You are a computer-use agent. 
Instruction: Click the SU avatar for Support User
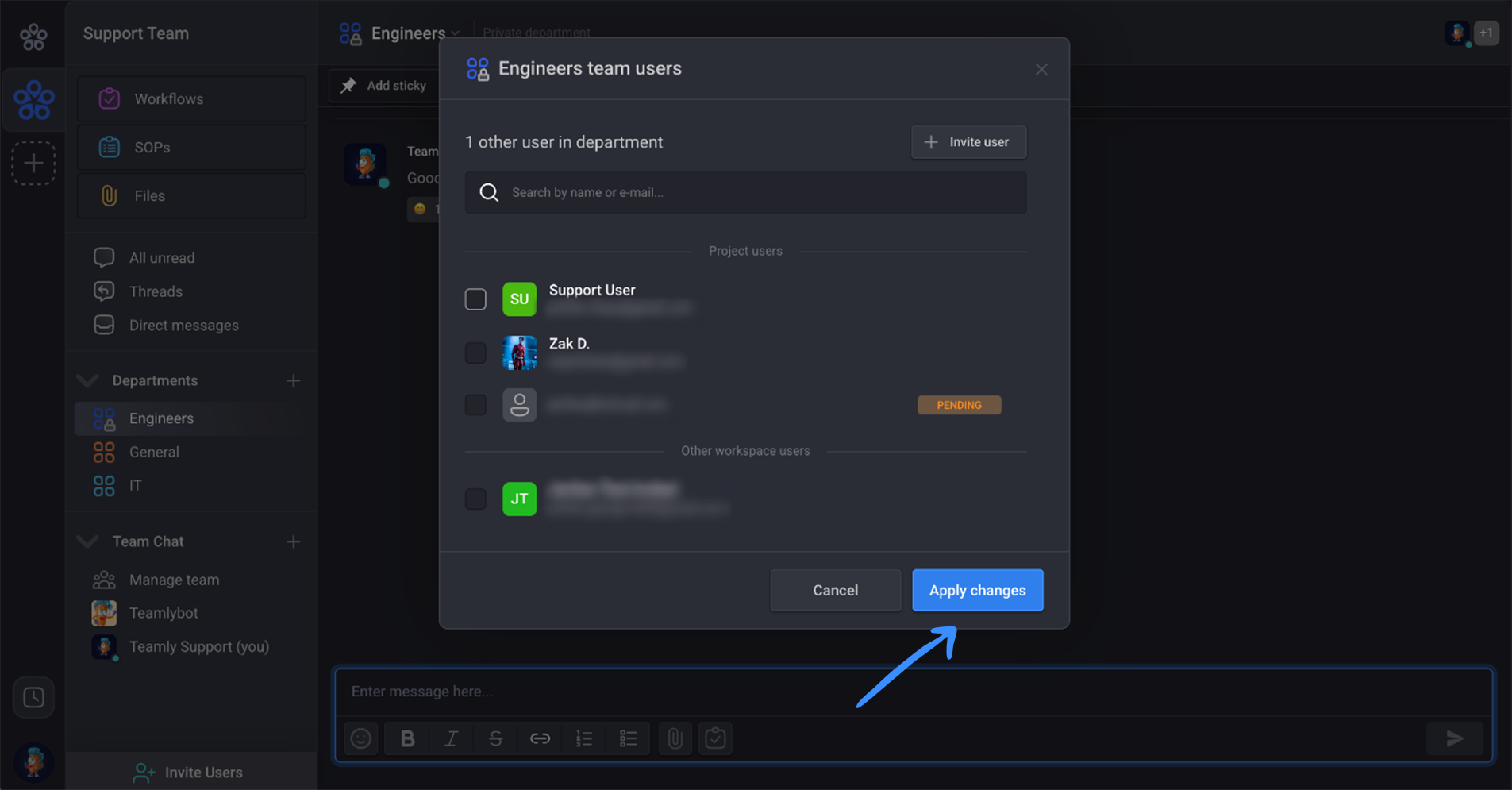(x=519, y=299)
